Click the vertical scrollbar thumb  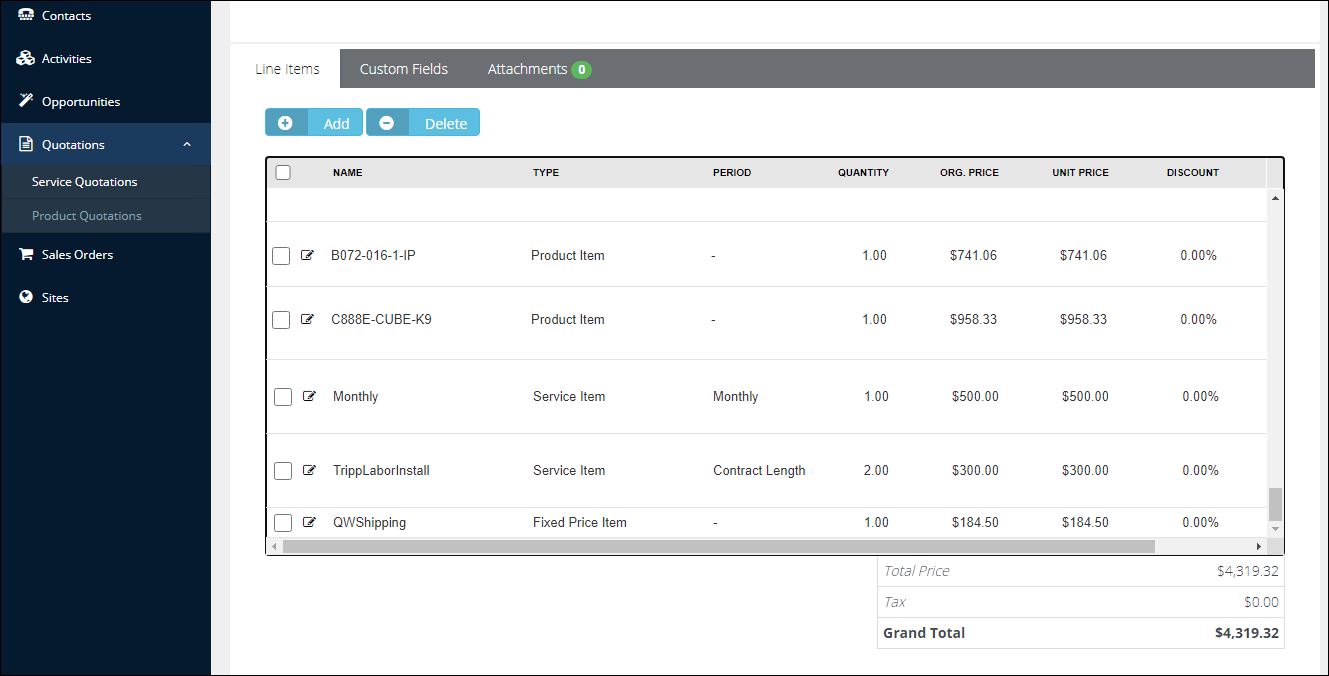coord(1274,503)
